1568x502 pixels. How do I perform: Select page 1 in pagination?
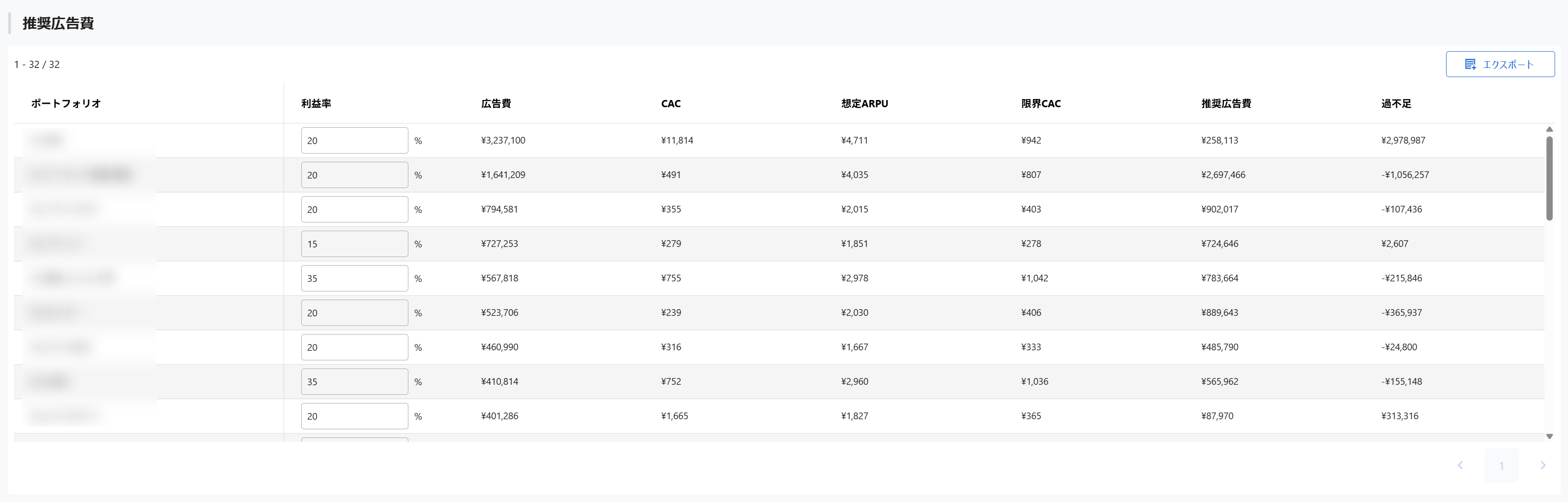(1501, 466)
